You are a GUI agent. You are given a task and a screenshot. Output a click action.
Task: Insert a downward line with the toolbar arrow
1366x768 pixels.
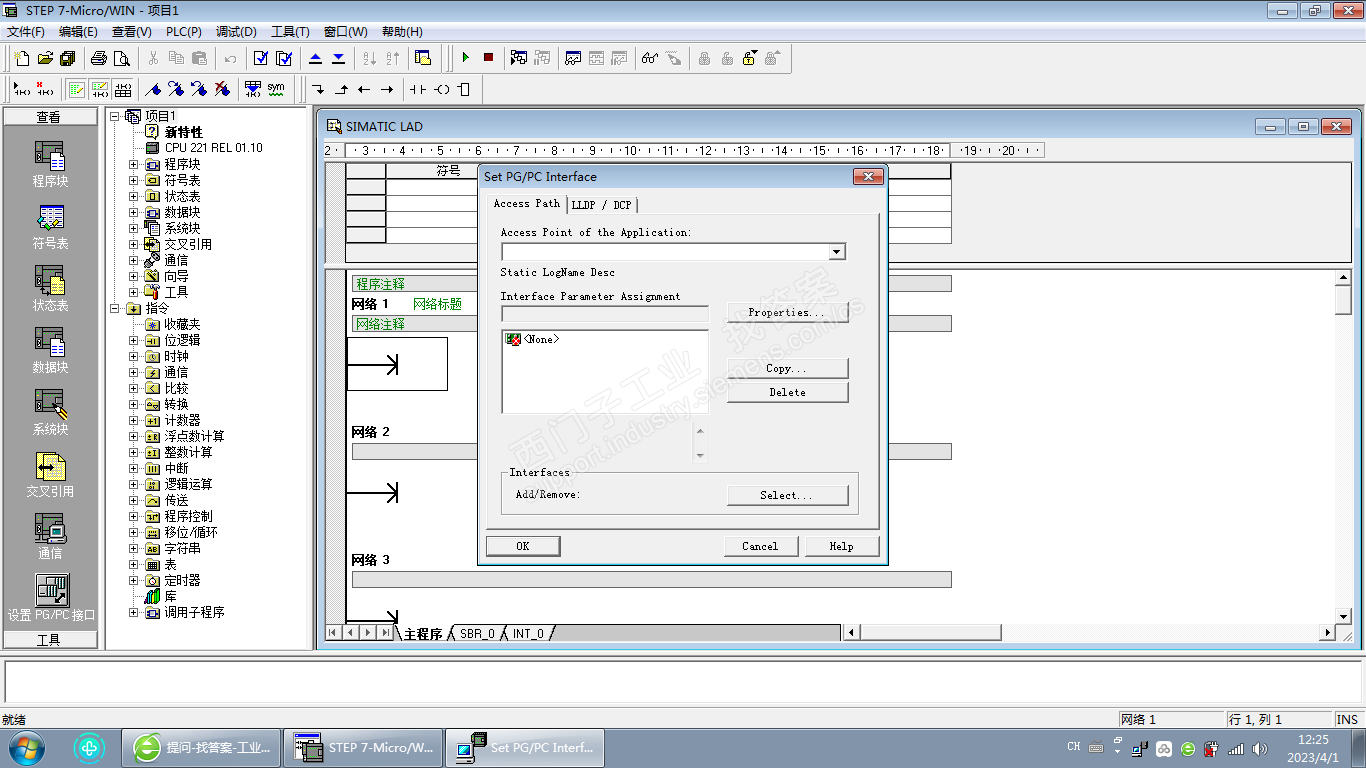click(318, 89)
